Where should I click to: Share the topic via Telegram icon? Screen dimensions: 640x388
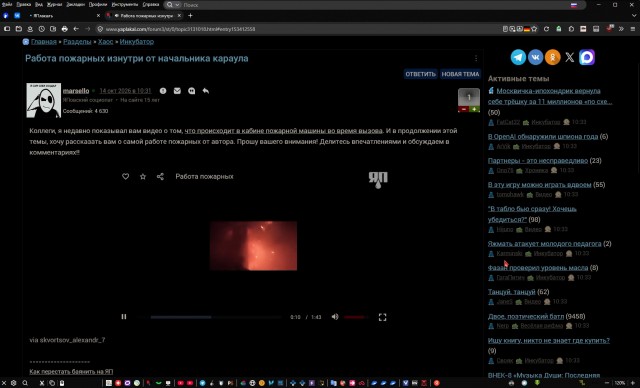[518, 57]
